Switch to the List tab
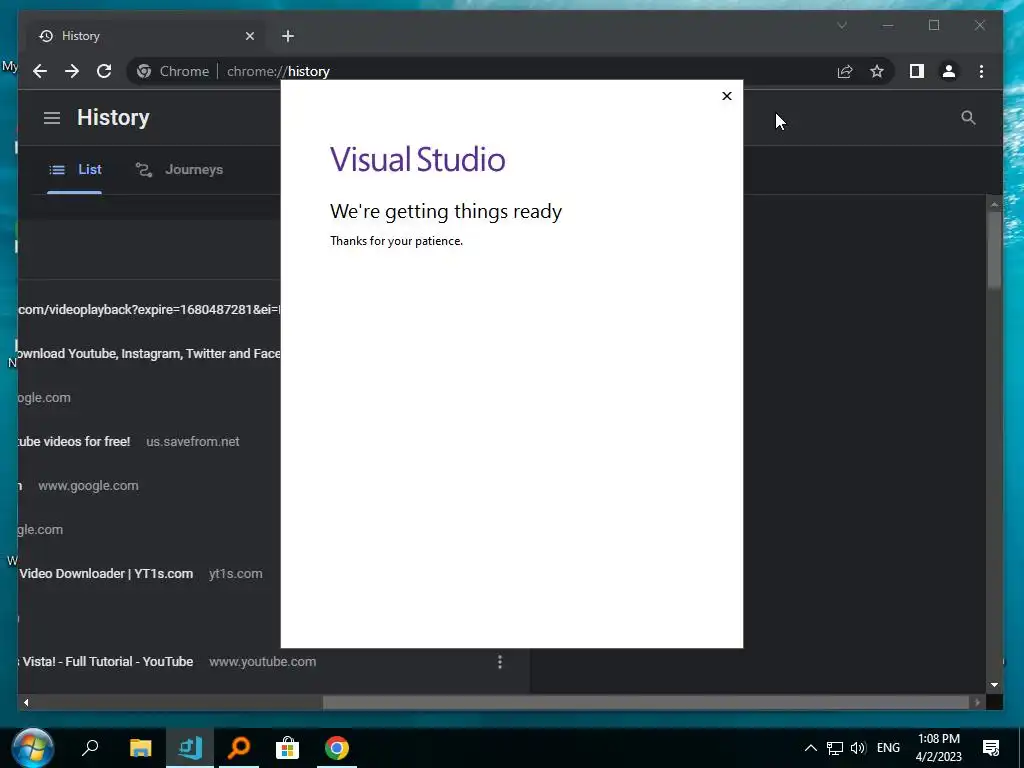 [x=75, y=170]
